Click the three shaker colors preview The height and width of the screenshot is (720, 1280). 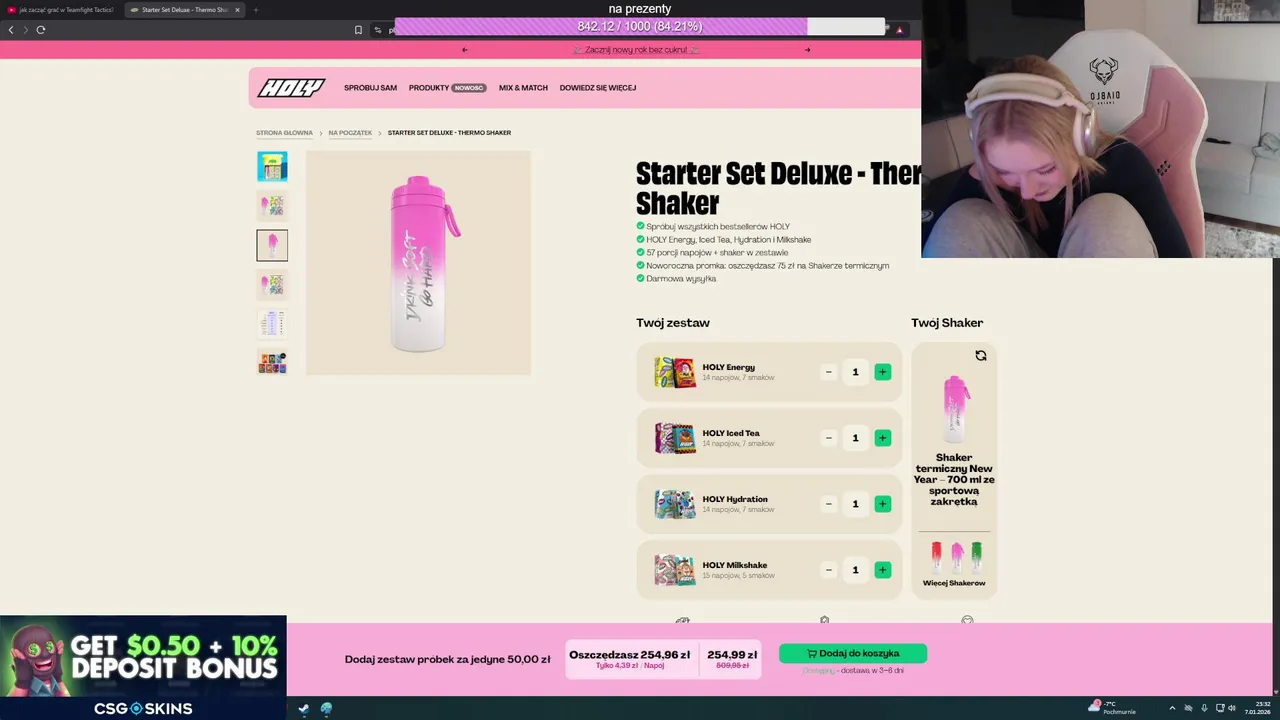click(x=956, y=557)
